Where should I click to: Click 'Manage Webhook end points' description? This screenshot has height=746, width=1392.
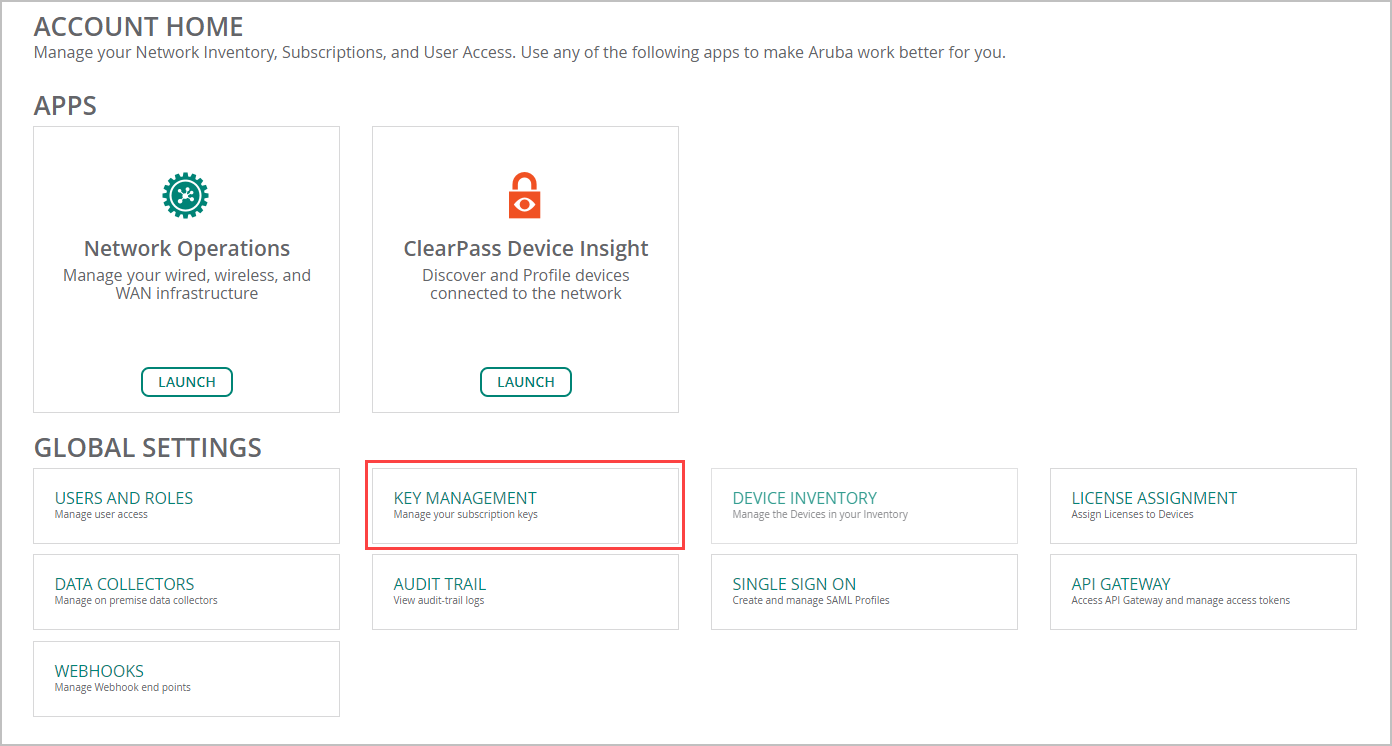pos(123,688)
